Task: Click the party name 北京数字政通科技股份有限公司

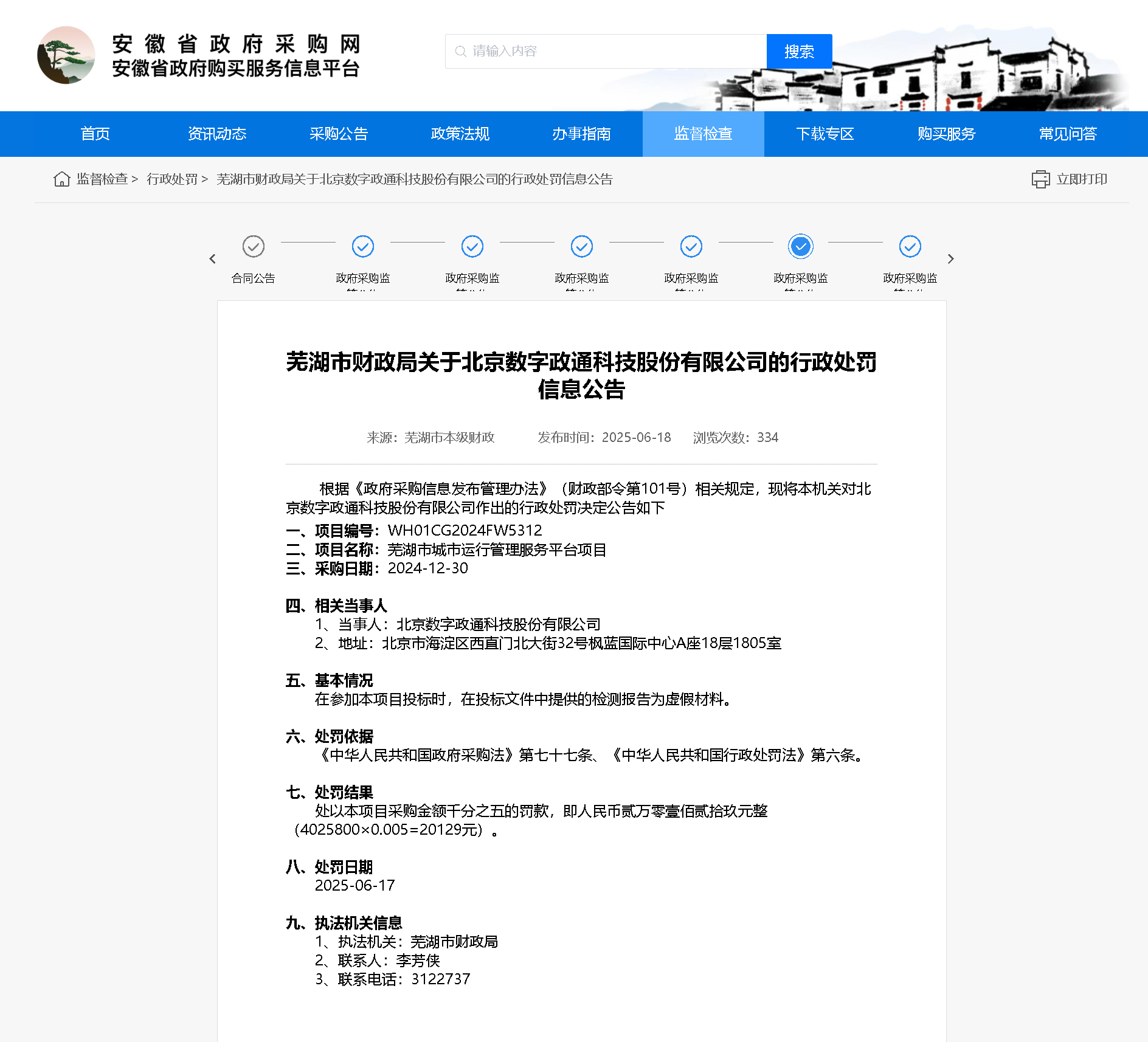Action: pyautogui.click(x=499, y=624)
